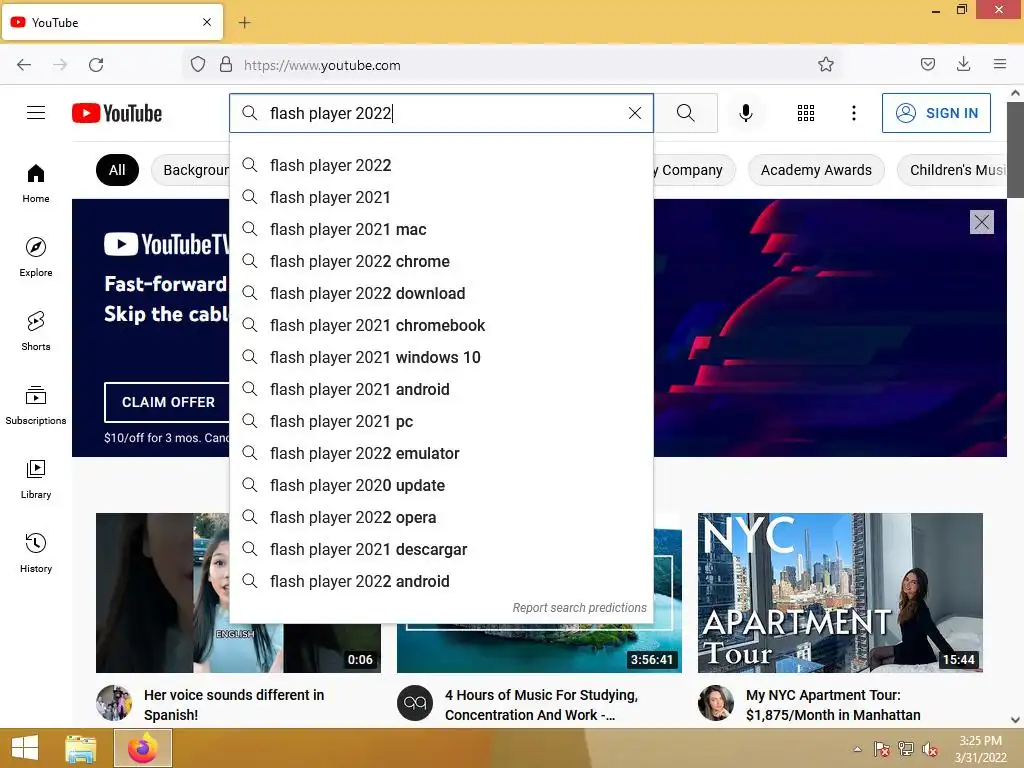The height and width of the screenshot is (768, 1024).
Task: Open a new browser tab
Action: [x=244, y=23]
